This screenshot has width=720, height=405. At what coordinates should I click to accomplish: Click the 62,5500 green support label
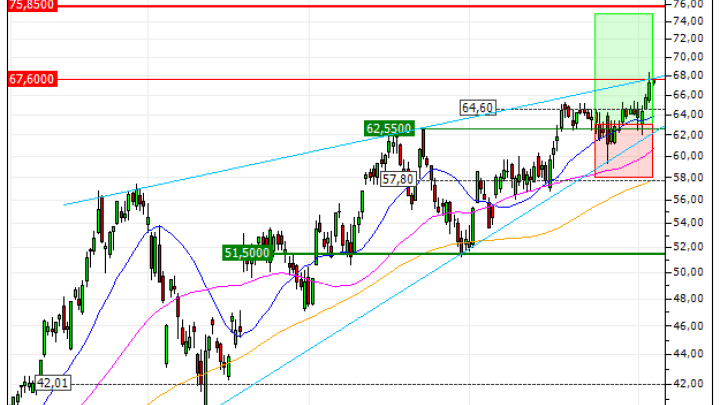pyautogui.click(x=389, y=129)
